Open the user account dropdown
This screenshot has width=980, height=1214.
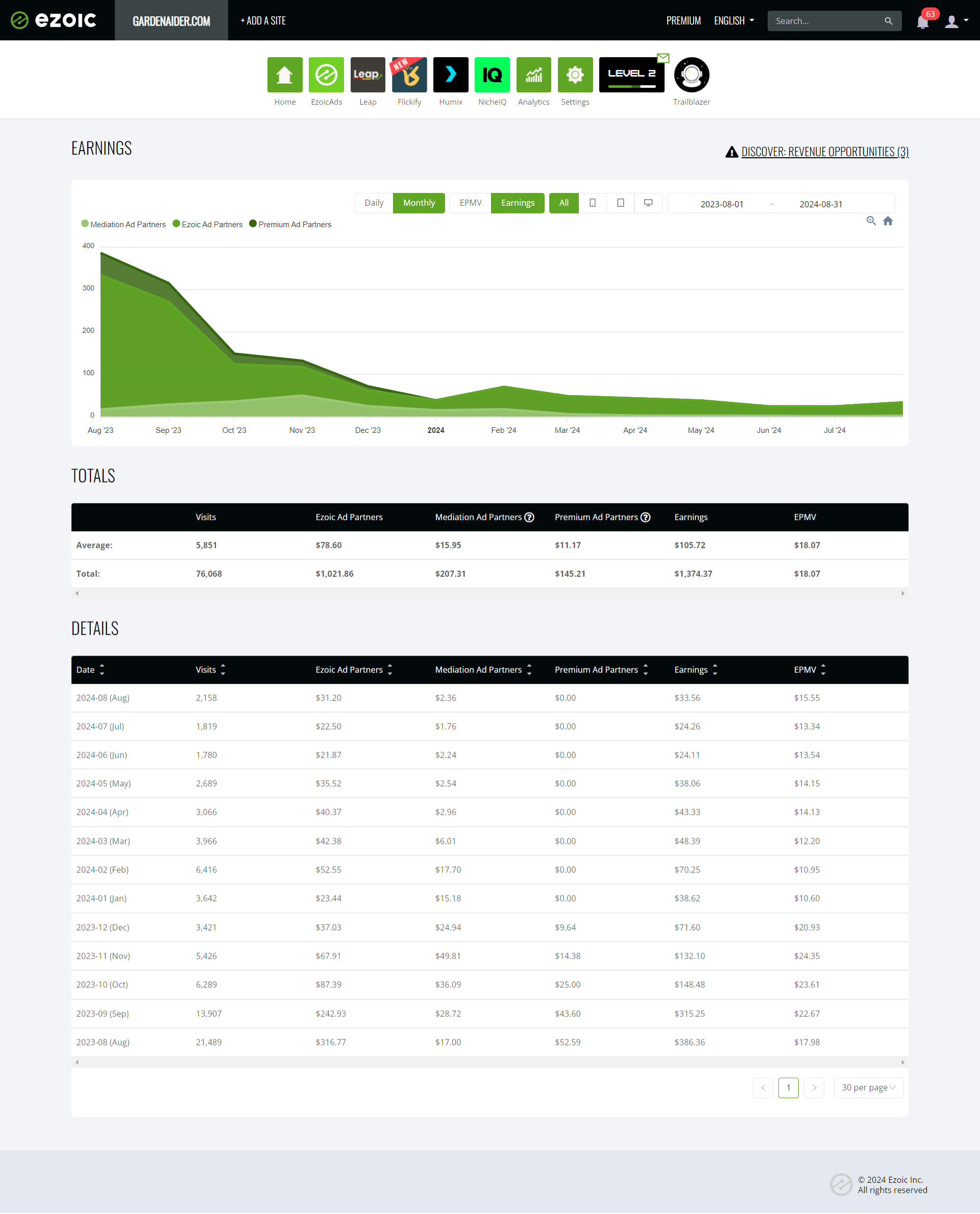pos(957,21)
